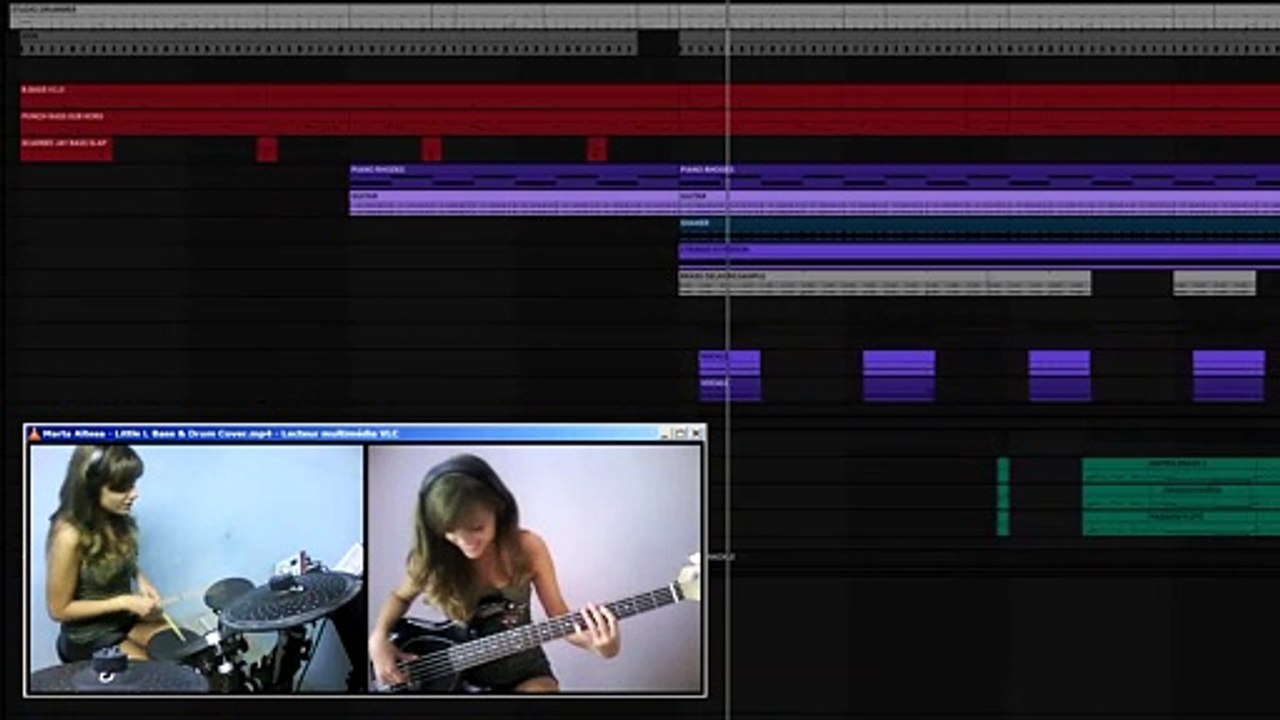The image size is (1280, 720).
Task: Select the SCARBEE JAY BASS SLAP clip
Action: (66, 149)
